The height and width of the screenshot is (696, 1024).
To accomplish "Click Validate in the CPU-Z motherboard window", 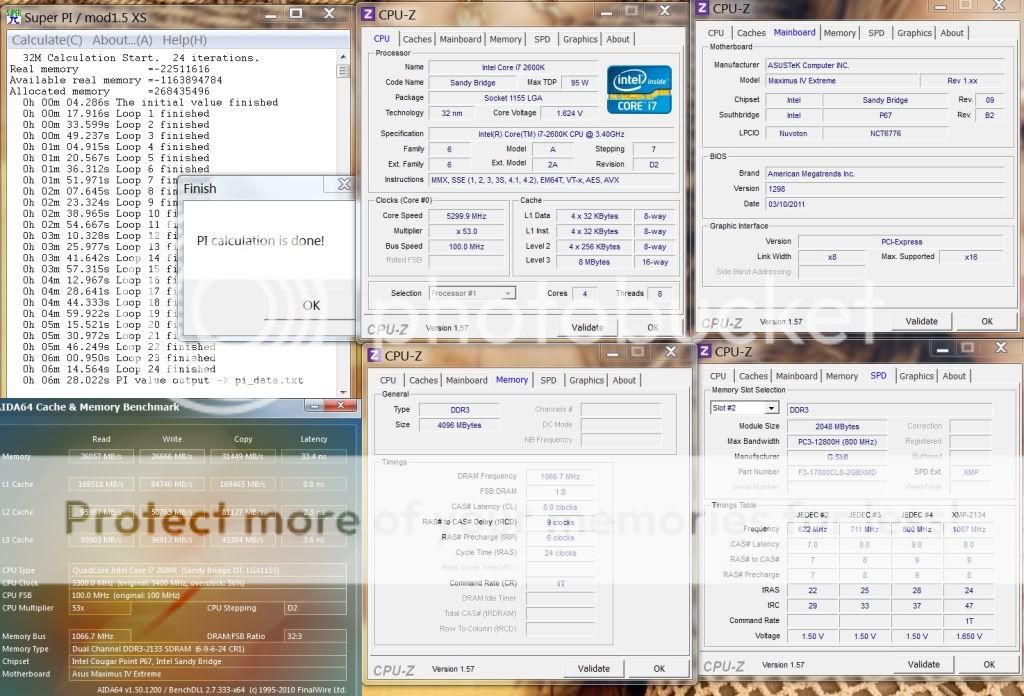I will [921, 321].
